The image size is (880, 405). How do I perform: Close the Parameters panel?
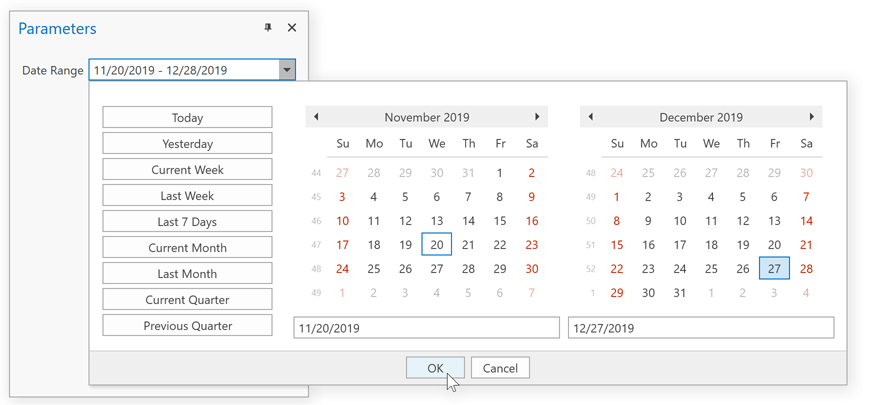(292, 28)
